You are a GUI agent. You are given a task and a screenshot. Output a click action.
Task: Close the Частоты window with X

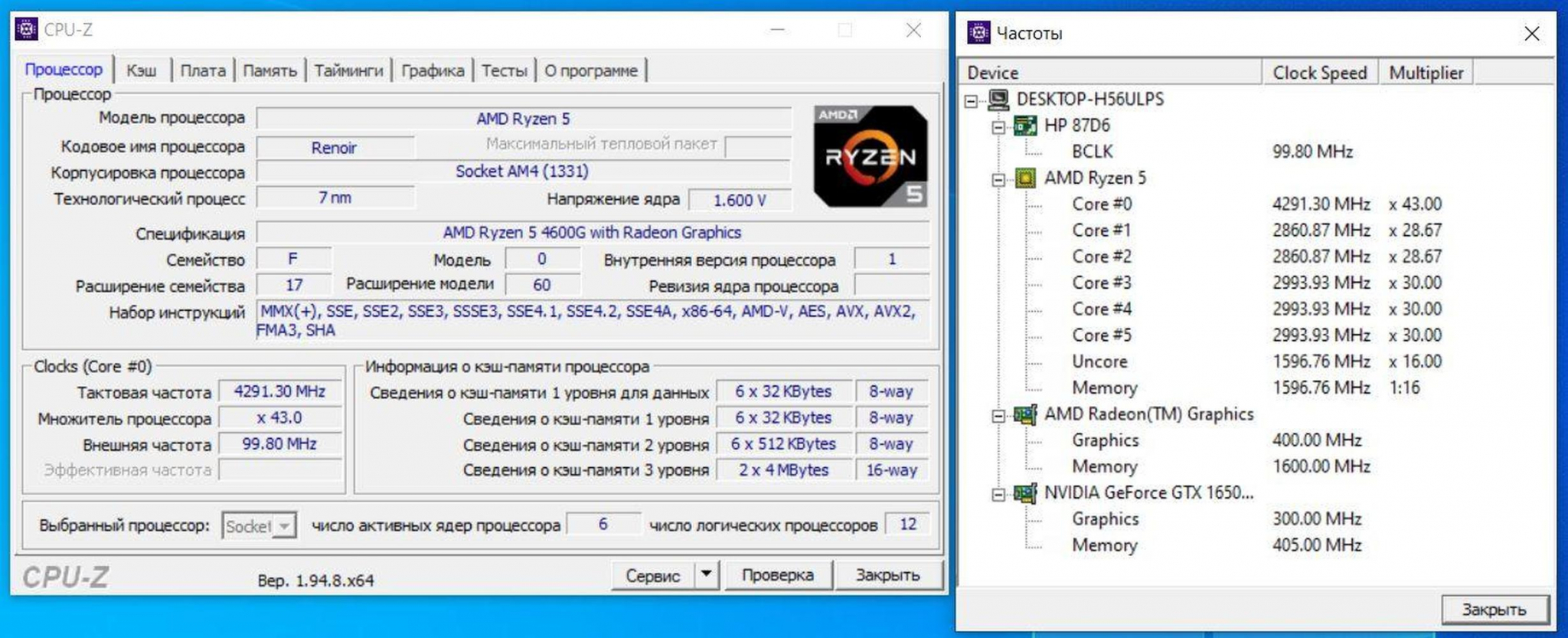pyautogui.click(x=1531, y=33)
